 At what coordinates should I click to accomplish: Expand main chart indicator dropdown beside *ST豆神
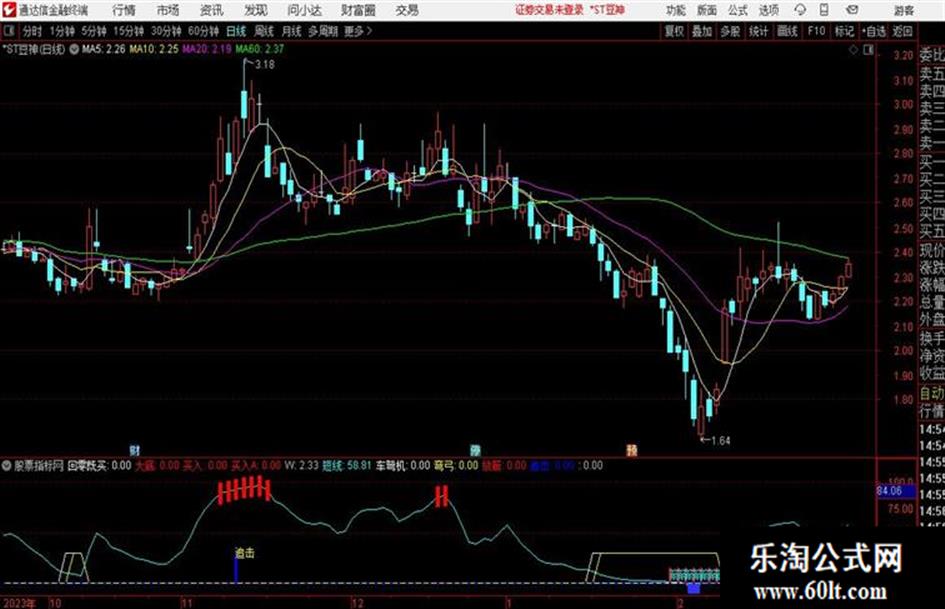(x=74, y=50)
